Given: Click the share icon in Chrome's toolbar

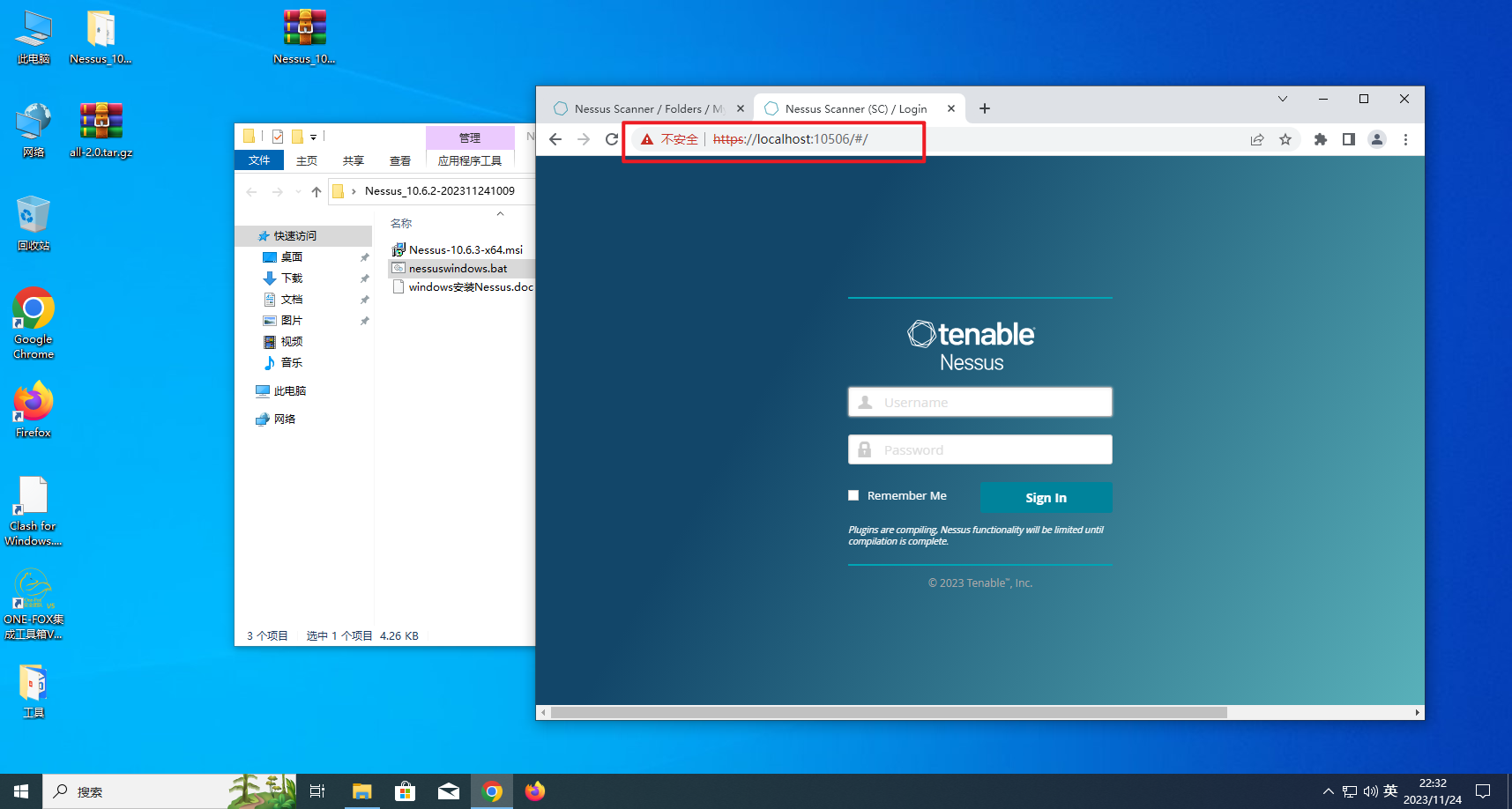Looking at the screenshot, I should [1256, 138].
